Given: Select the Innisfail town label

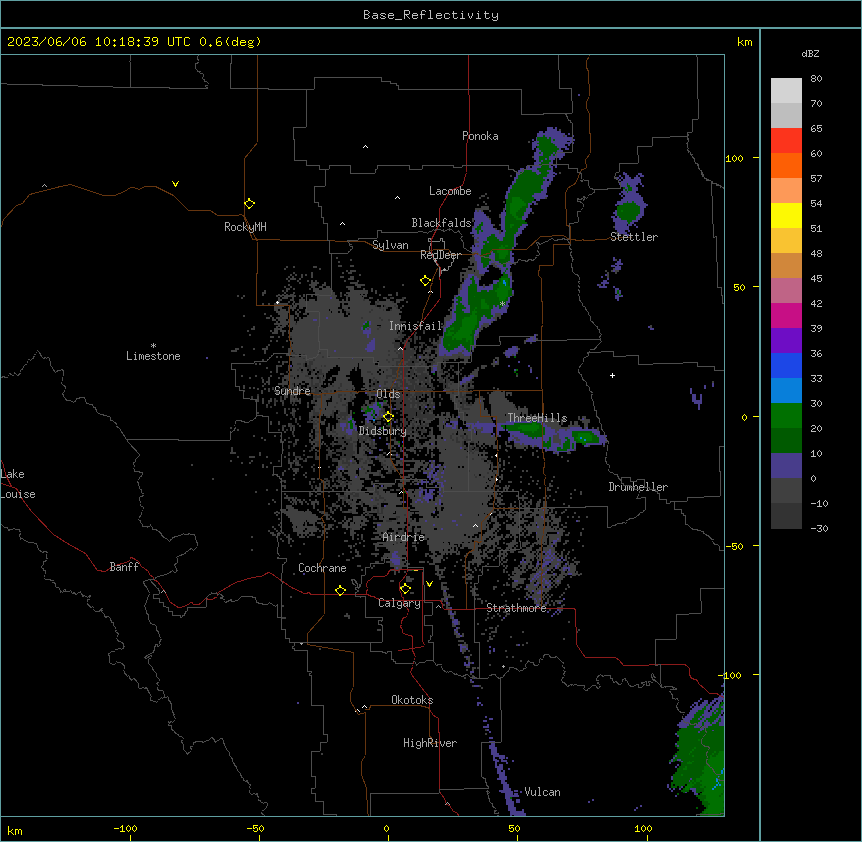Looking at the screenshot, I should [x=416, y=326].
